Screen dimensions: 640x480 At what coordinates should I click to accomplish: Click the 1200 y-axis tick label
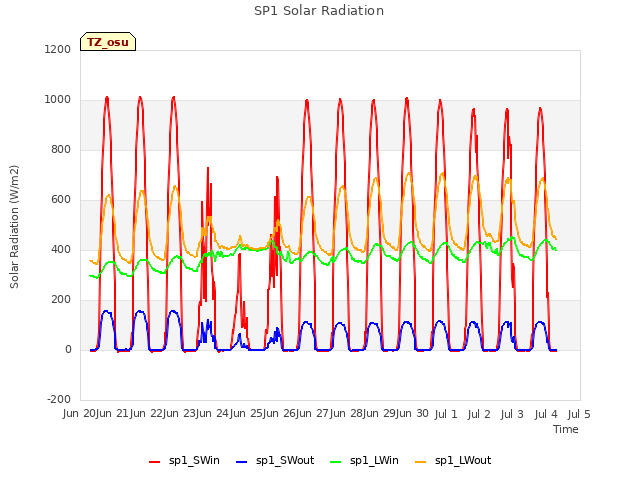point(58,50)
